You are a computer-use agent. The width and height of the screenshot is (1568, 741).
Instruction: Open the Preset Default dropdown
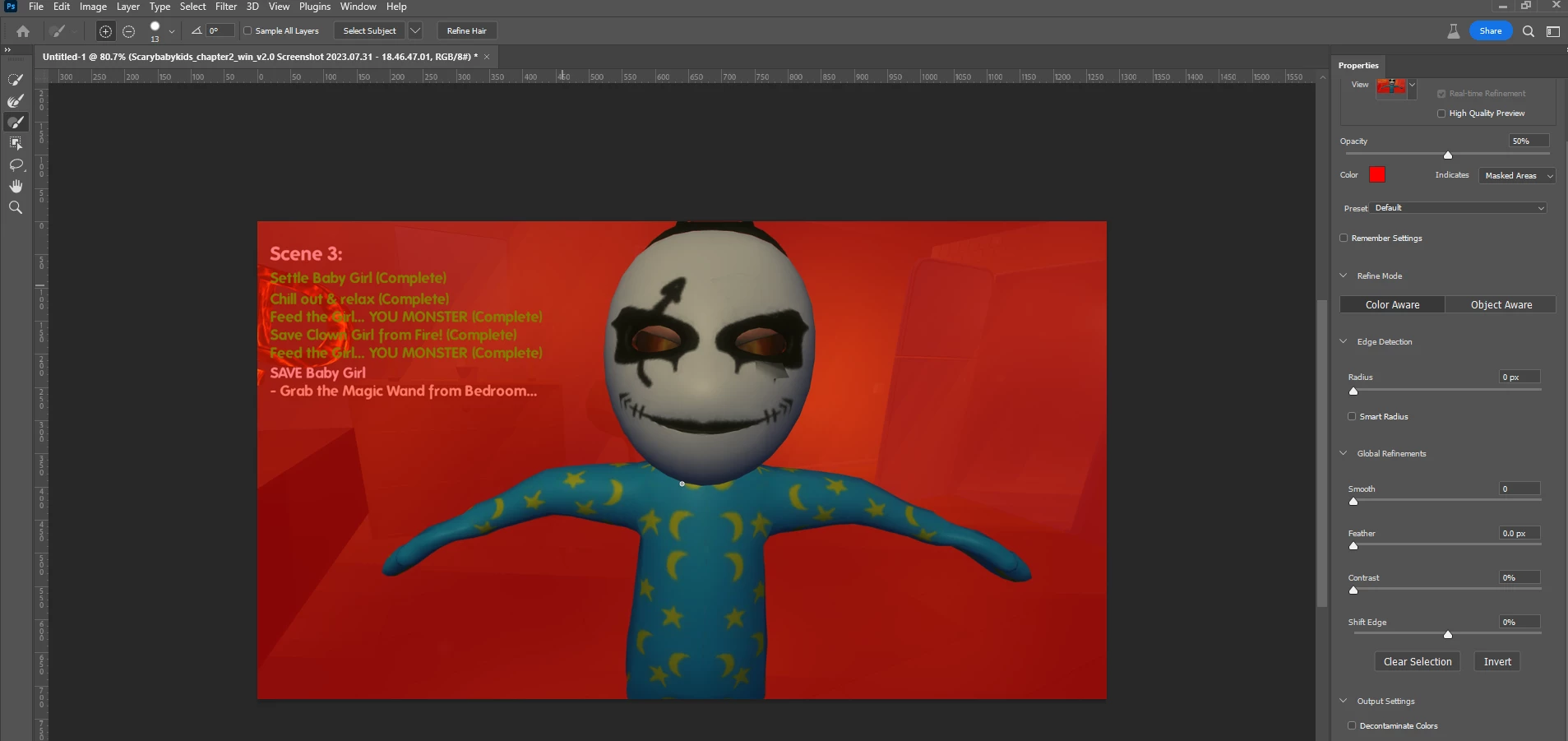click(1459, 208)
